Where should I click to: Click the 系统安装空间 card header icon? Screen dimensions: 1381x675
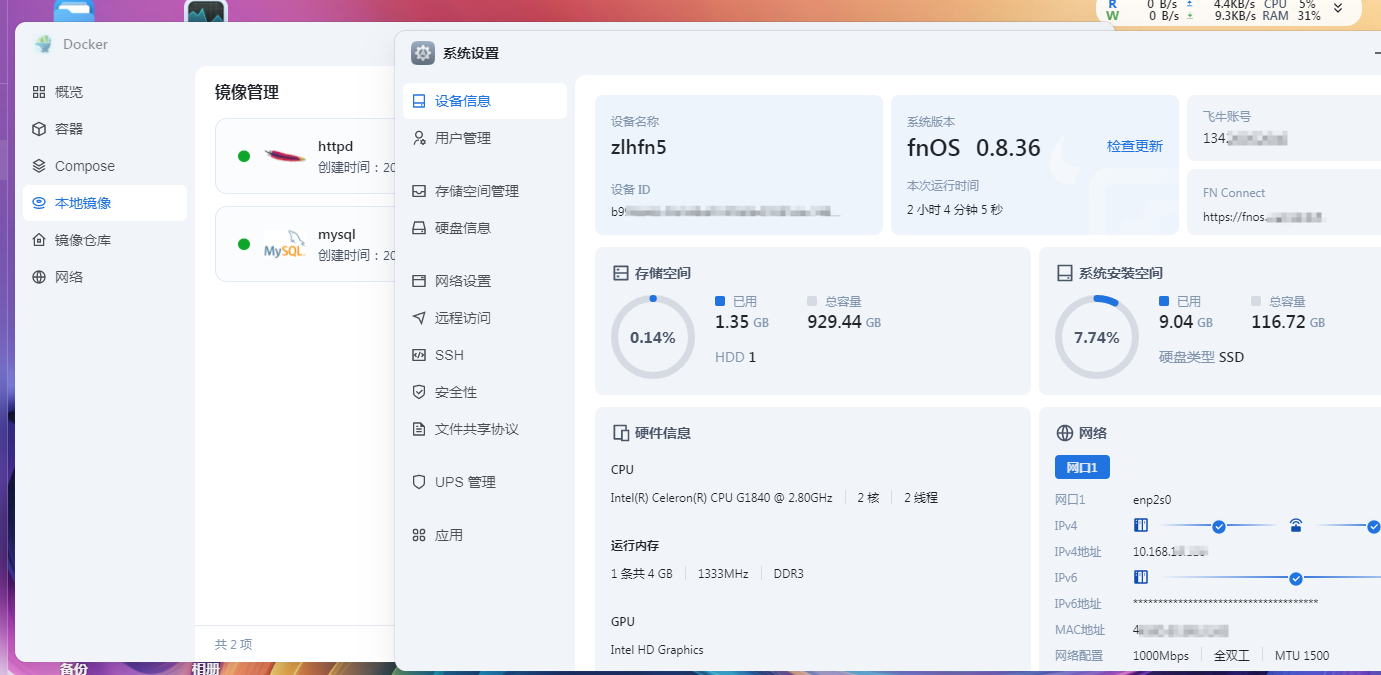(1064, 273)
